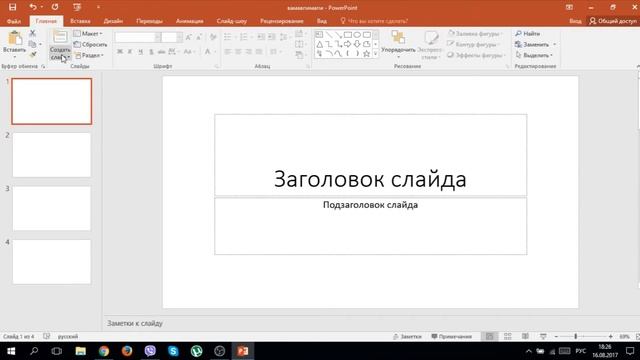Image resolution: width=640 pixels, height=360 pixels.
Task: Select the text box shape in the shapes gallery
Action: coord(319,35)
